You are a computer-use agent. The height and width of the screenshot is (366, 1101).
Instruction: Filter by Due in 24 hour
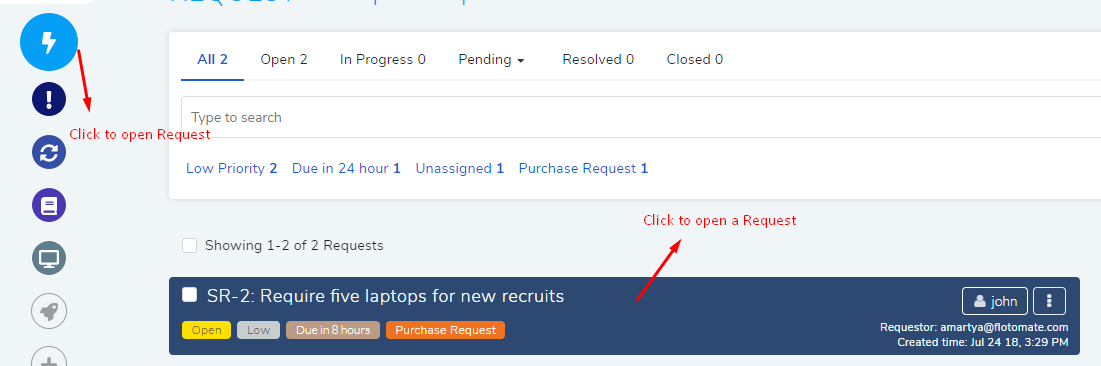346,169
